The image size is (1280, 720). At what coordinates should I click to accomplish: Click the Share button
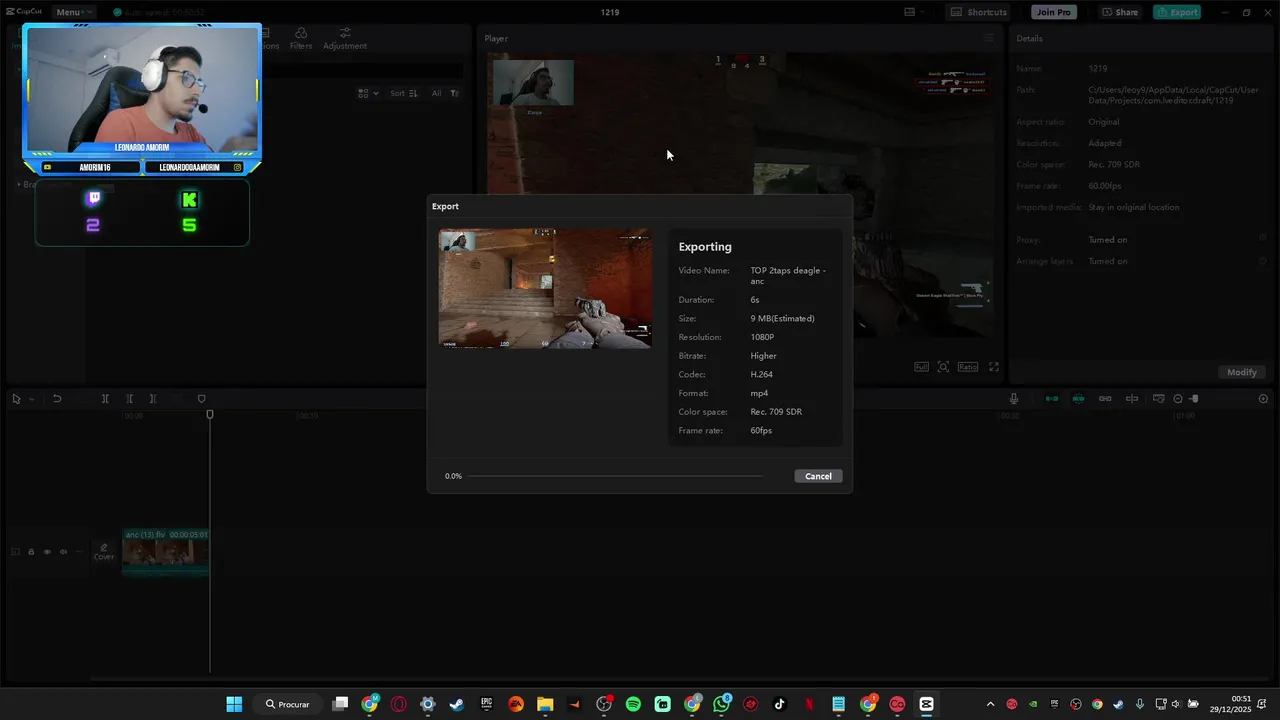point(1120,12)
